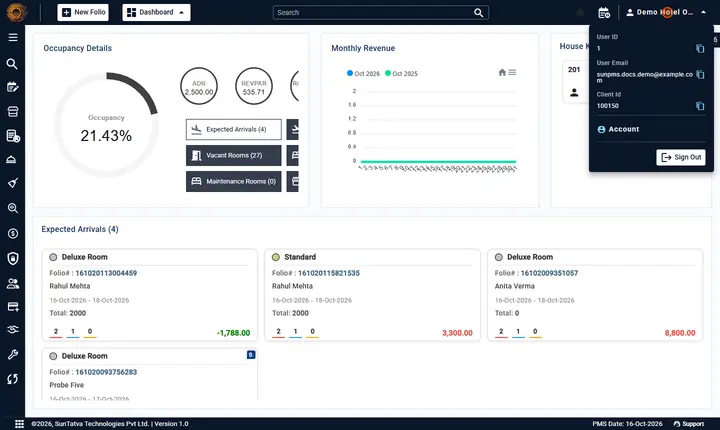This screenshot has width=720, height=430.
Task: Open the Dashboard dropdown
Action: click(156, 12)
